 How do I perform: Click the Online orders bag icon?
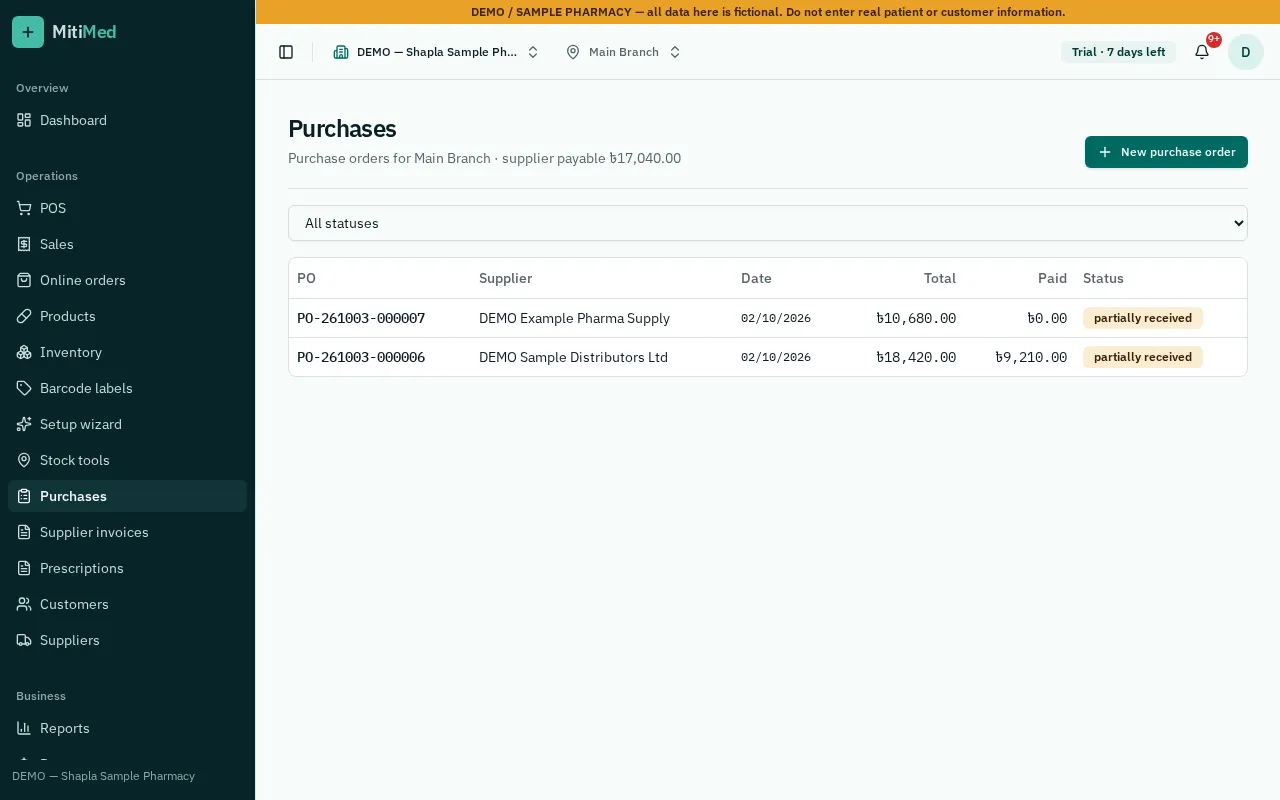24,280
